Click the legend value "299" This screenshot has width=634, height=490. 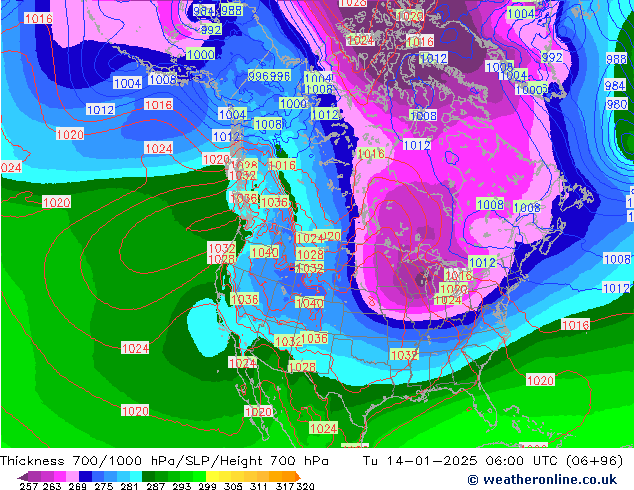tap(207, 486)
